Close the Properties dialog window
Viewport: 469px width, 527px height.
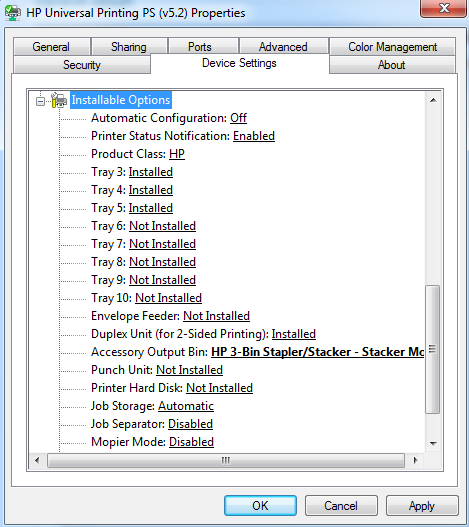(x=444, y=8)
